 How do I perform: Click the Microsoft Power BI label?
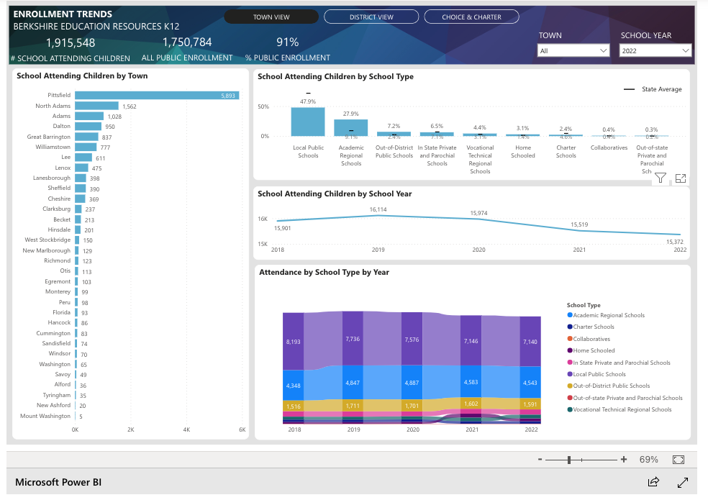[x=58, y=483]
